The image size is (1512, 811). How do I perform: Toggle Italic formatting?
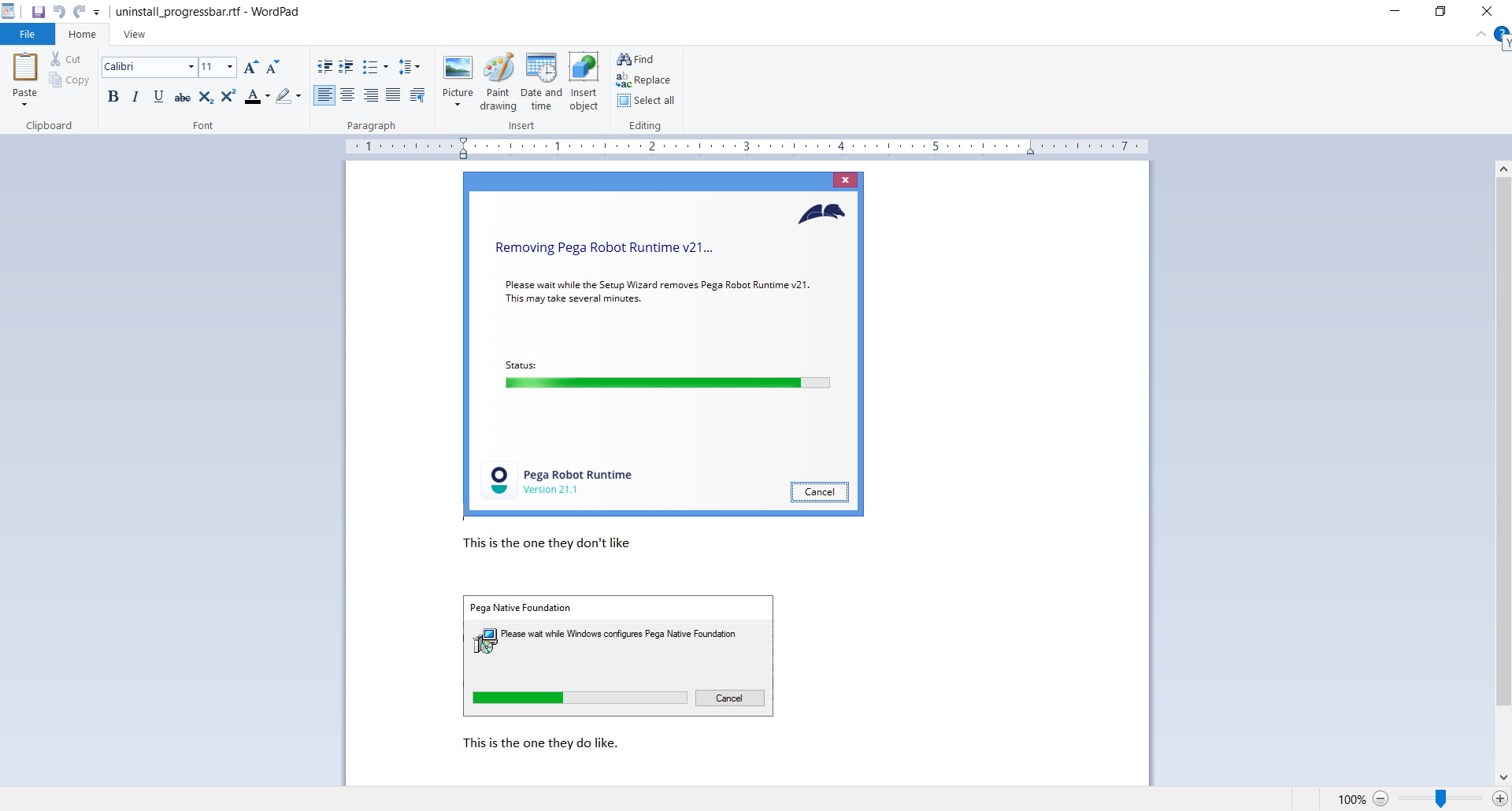pyautogui.click(x=135, y=96)
